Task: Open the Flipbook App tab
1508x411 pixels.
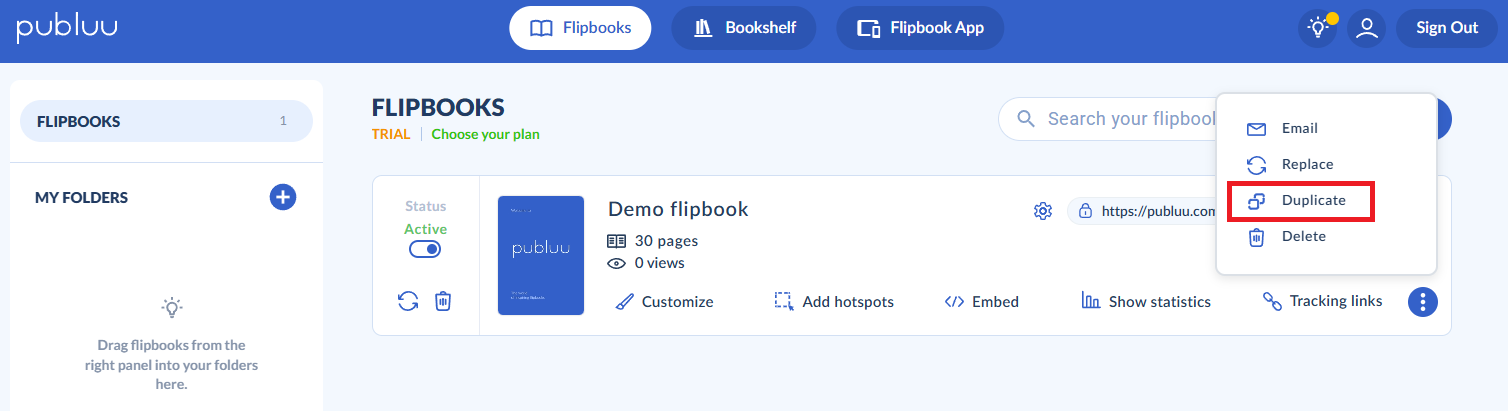Action: pyautogui.click(x=920, y=28)
